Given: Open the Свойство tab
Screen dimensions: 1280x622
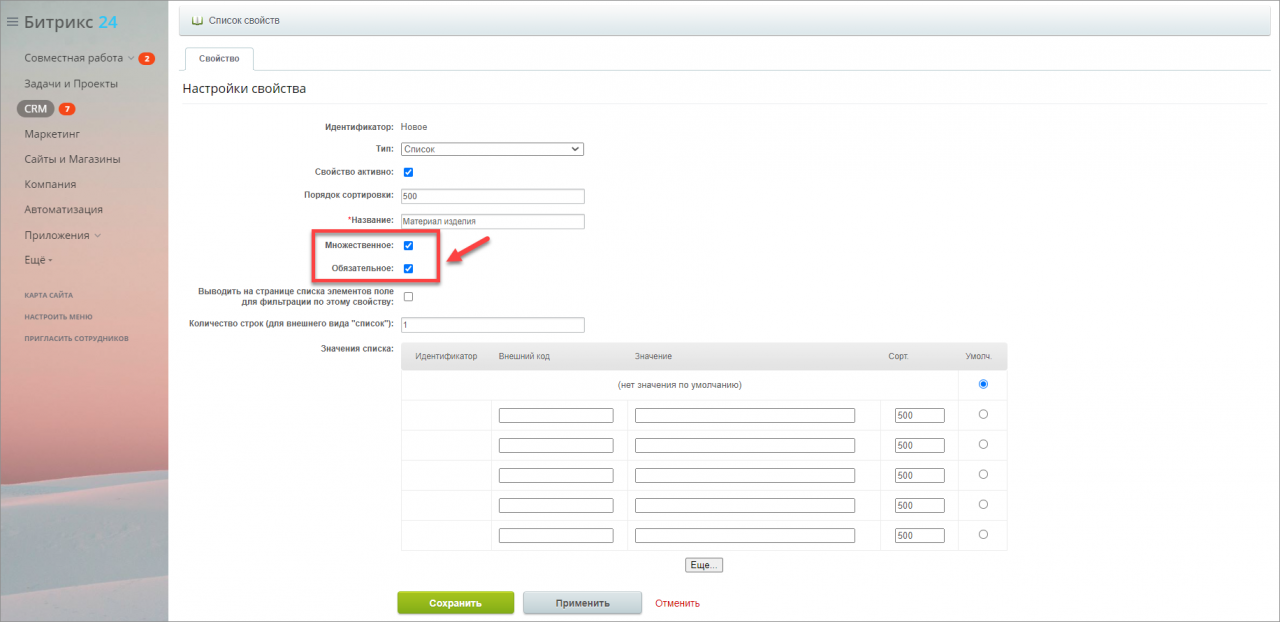Looking at the screenshot, I should tap(219, 59).
